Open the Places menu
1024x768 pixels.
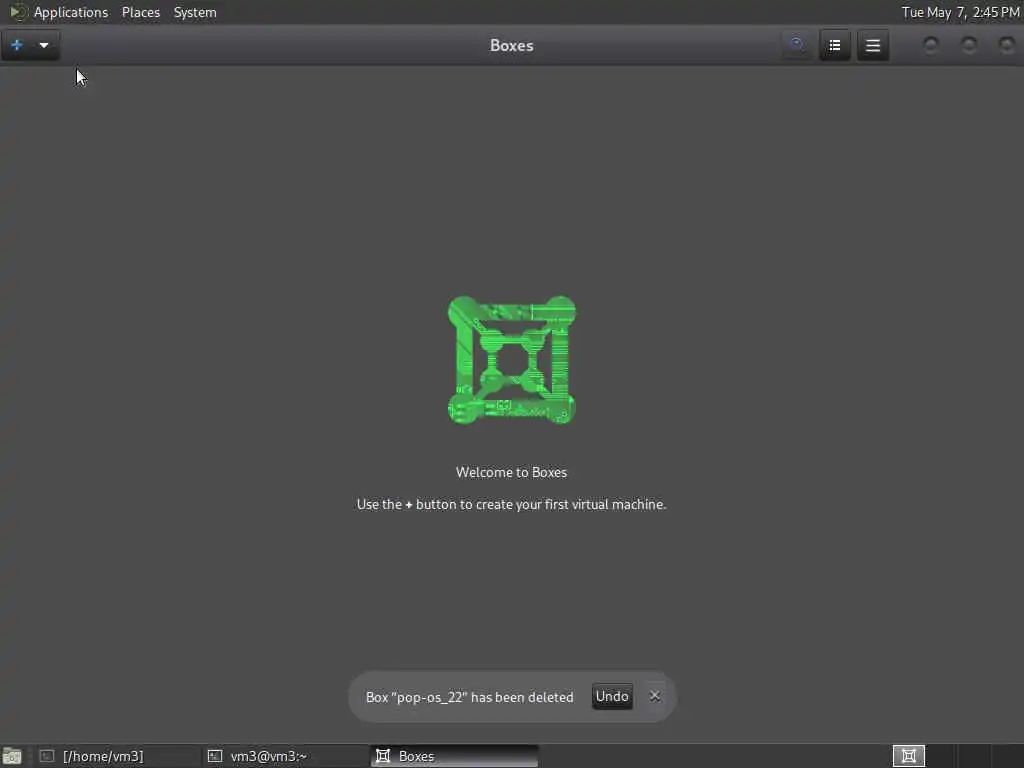coord(140,12)
